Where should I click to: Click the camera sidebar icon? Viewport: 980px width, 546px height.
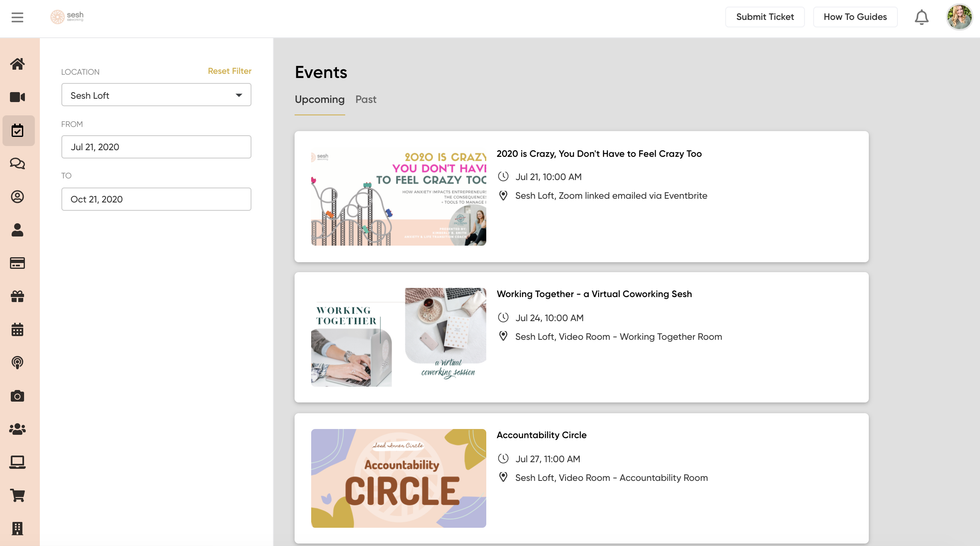point(17,396)
